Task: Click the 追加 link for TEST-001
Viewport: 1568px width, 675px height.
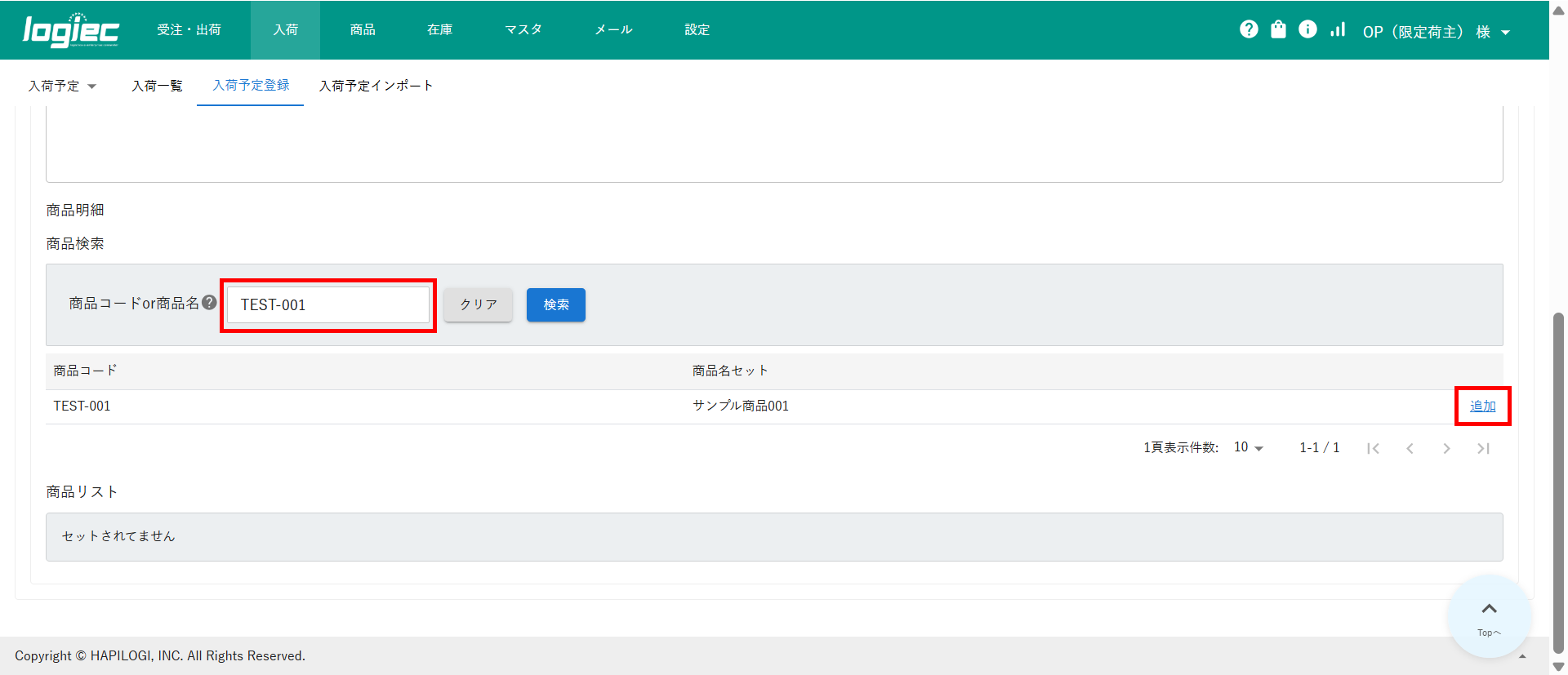Action: click(x=1482, y=406)
